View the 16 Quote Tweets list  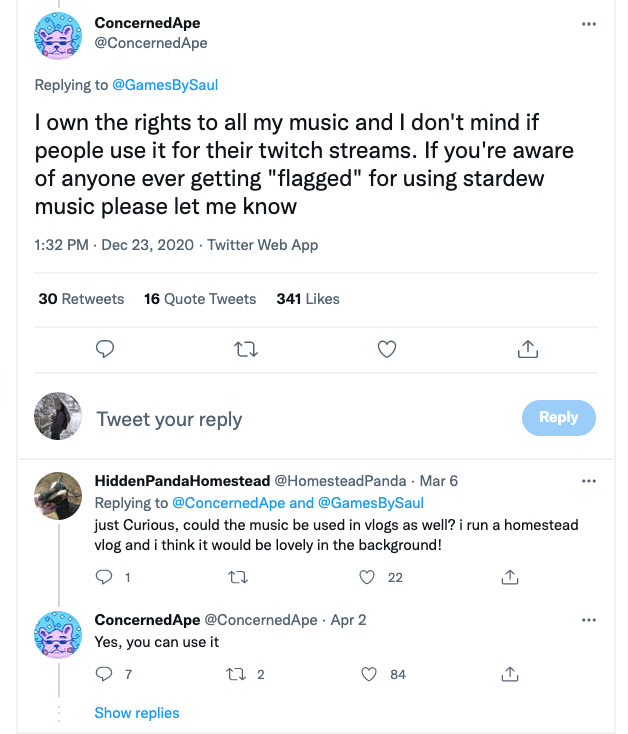pyautogui.click(x=200, y=298)
